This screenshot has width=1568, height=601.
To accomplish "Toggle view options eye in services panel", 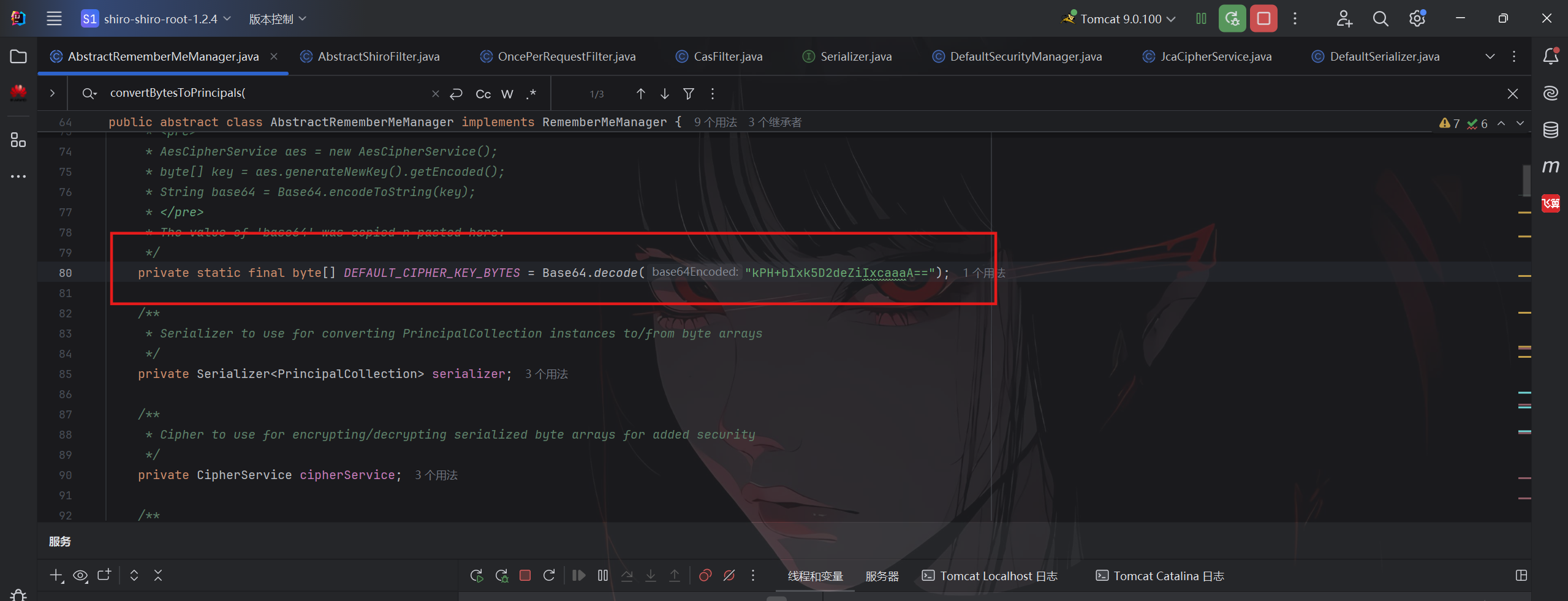I will tap(80, 575).
